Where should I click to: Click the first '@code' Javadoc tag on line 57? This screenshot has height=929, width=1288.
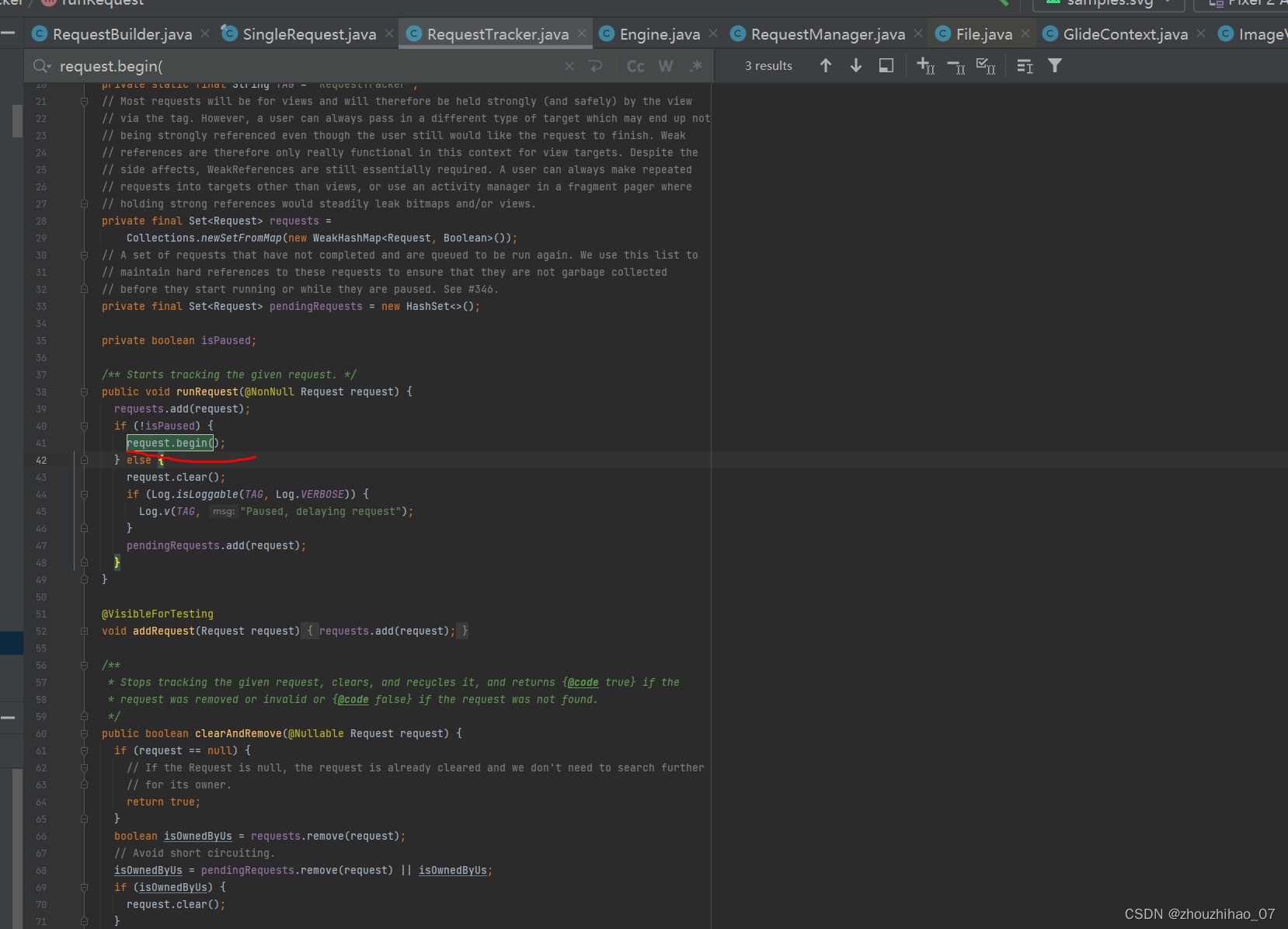pos(583,683)
